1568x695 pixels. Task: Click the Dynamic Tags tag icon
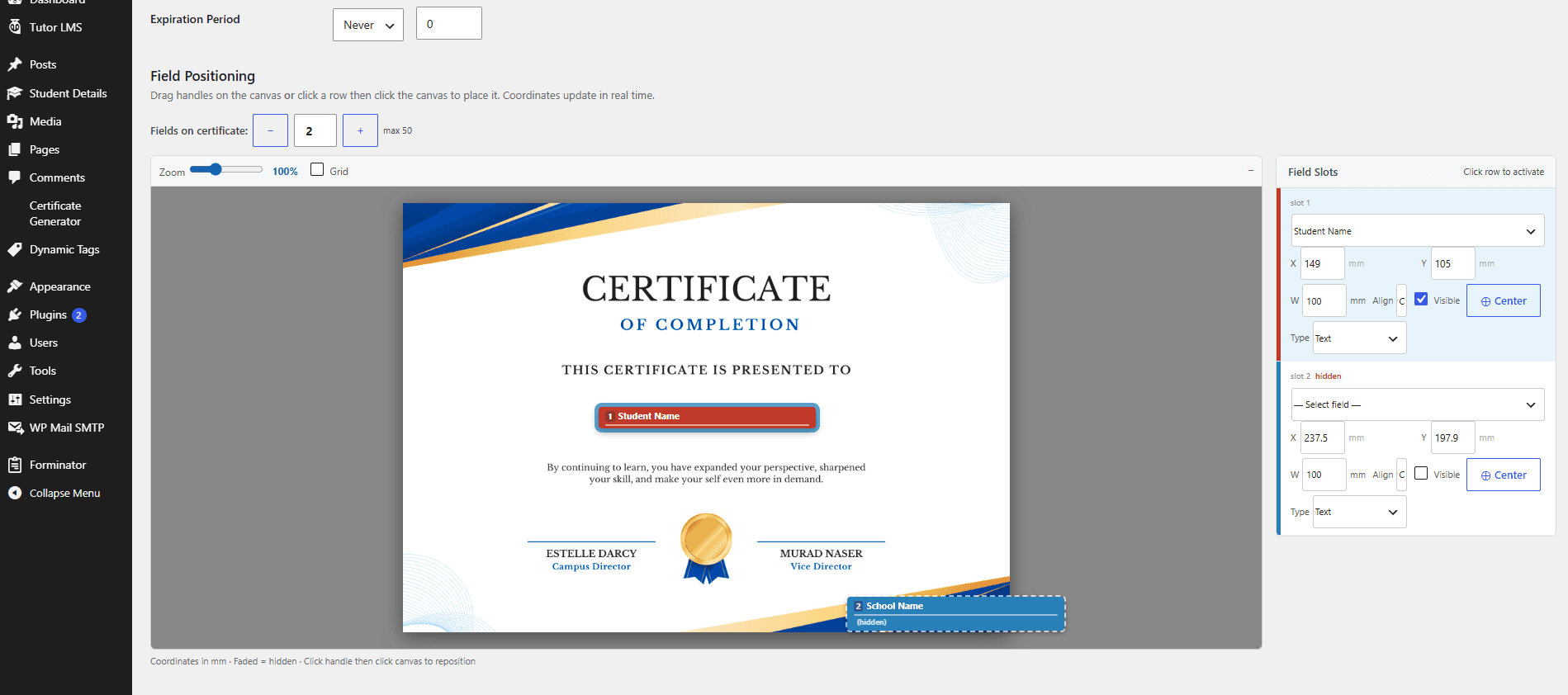[x=15, y=249]
